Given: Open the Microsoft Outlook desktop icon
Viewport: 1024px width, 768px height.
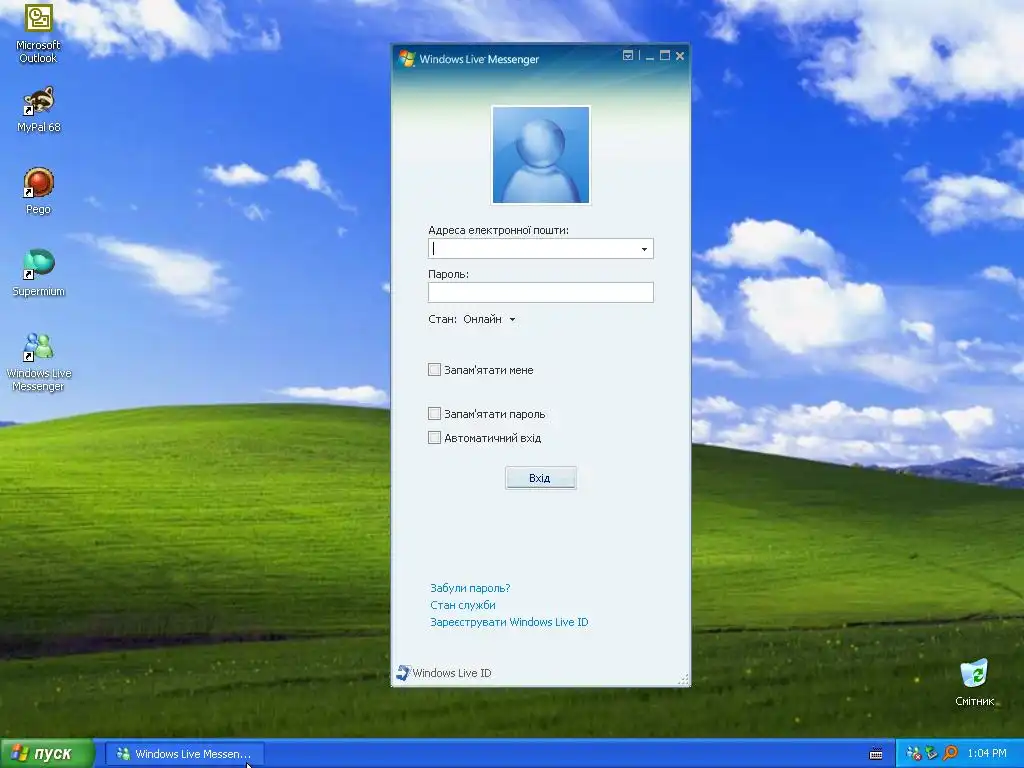Looking at the screenshot, I should point(38,33).
